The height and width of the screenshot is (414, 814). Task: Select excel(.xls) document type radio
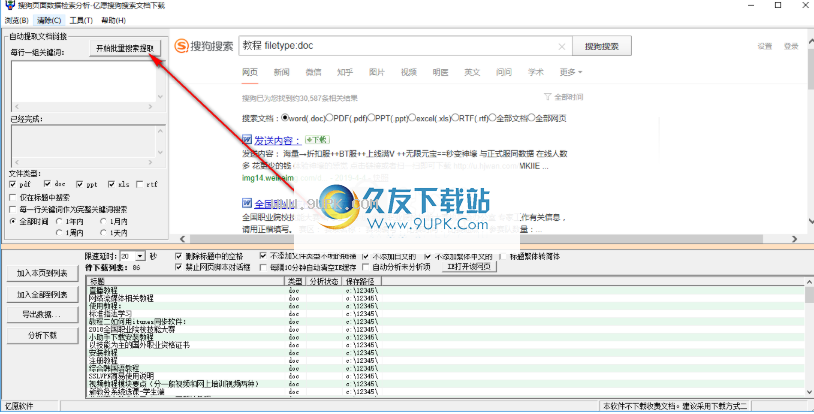(x=412, y=118)
